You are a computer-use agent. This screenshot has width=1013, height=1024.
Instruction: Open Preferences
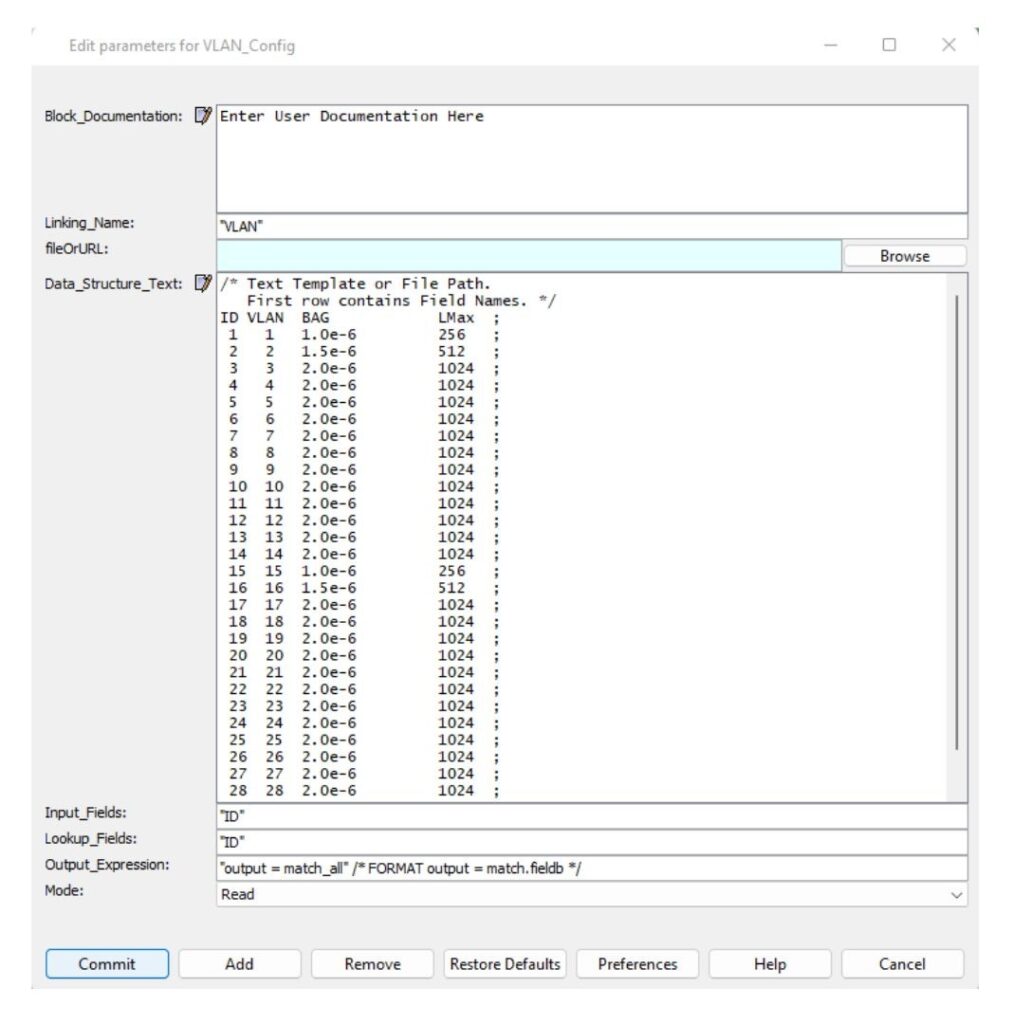[x=637, y=964]
